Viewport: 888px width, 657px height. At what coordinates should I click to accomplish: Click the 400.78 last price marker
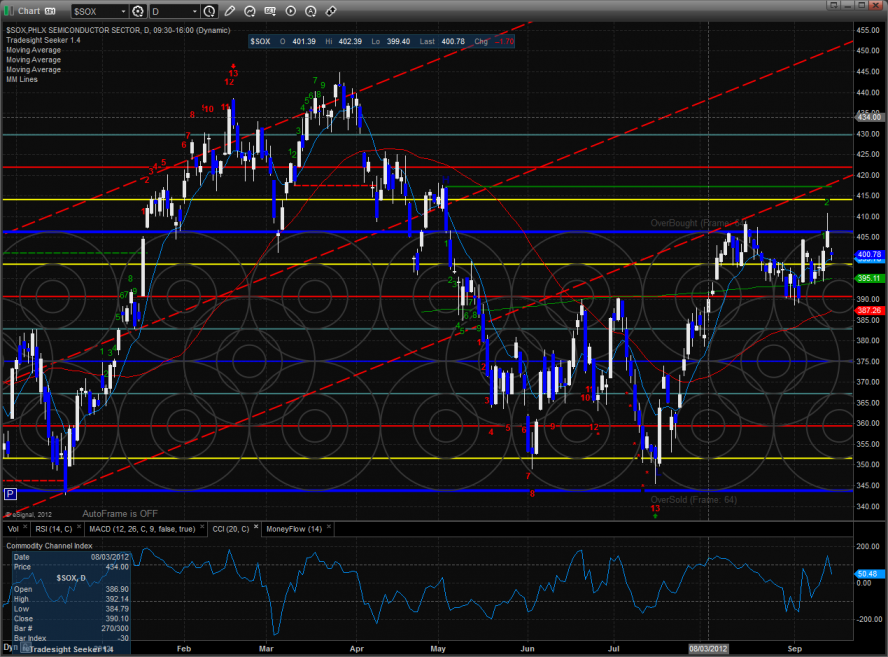click(x=868, y=254)
